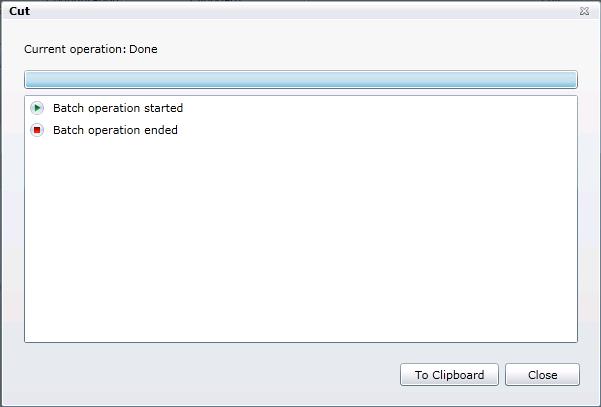Click the 'Cut' dialog title
This screenshot has width=601, height=407.
20,12
